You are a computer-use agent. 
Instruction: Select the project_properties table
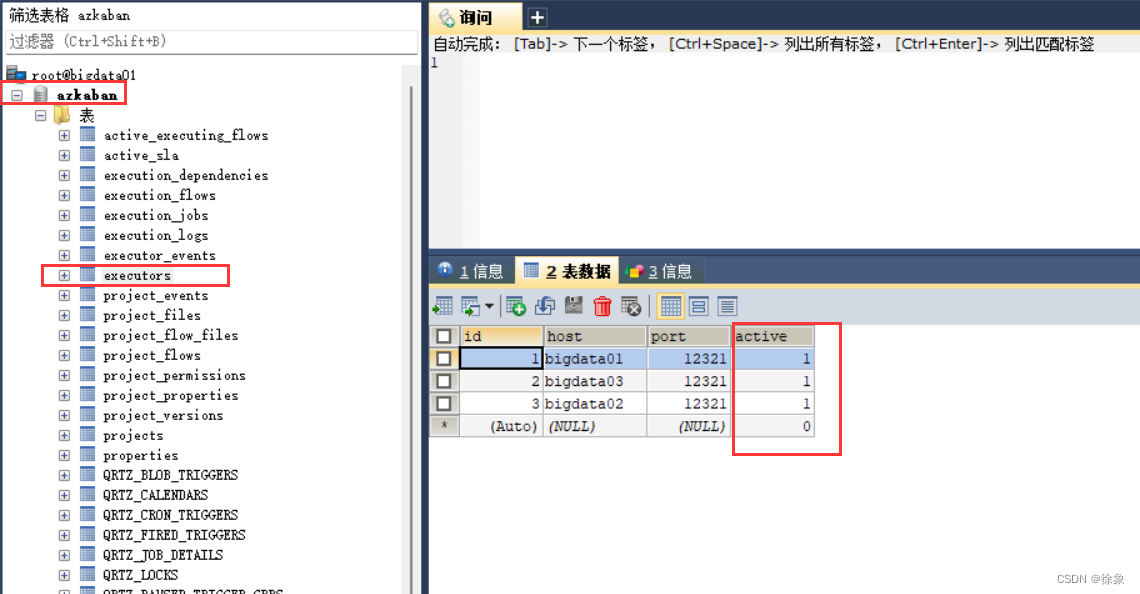(170, 396)
